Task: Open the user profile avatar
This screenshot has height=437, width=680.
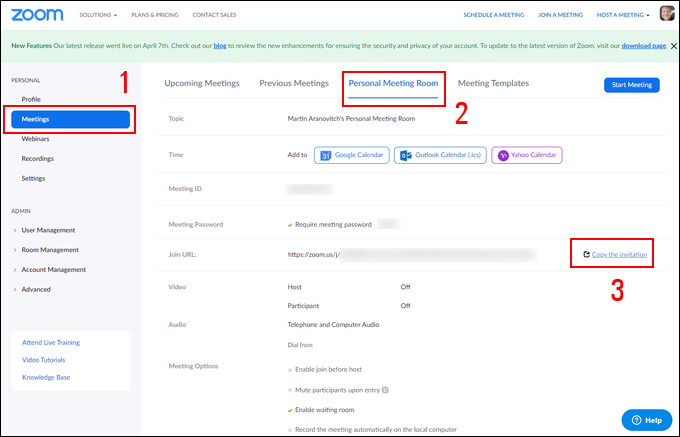Action: pos(667,14)
